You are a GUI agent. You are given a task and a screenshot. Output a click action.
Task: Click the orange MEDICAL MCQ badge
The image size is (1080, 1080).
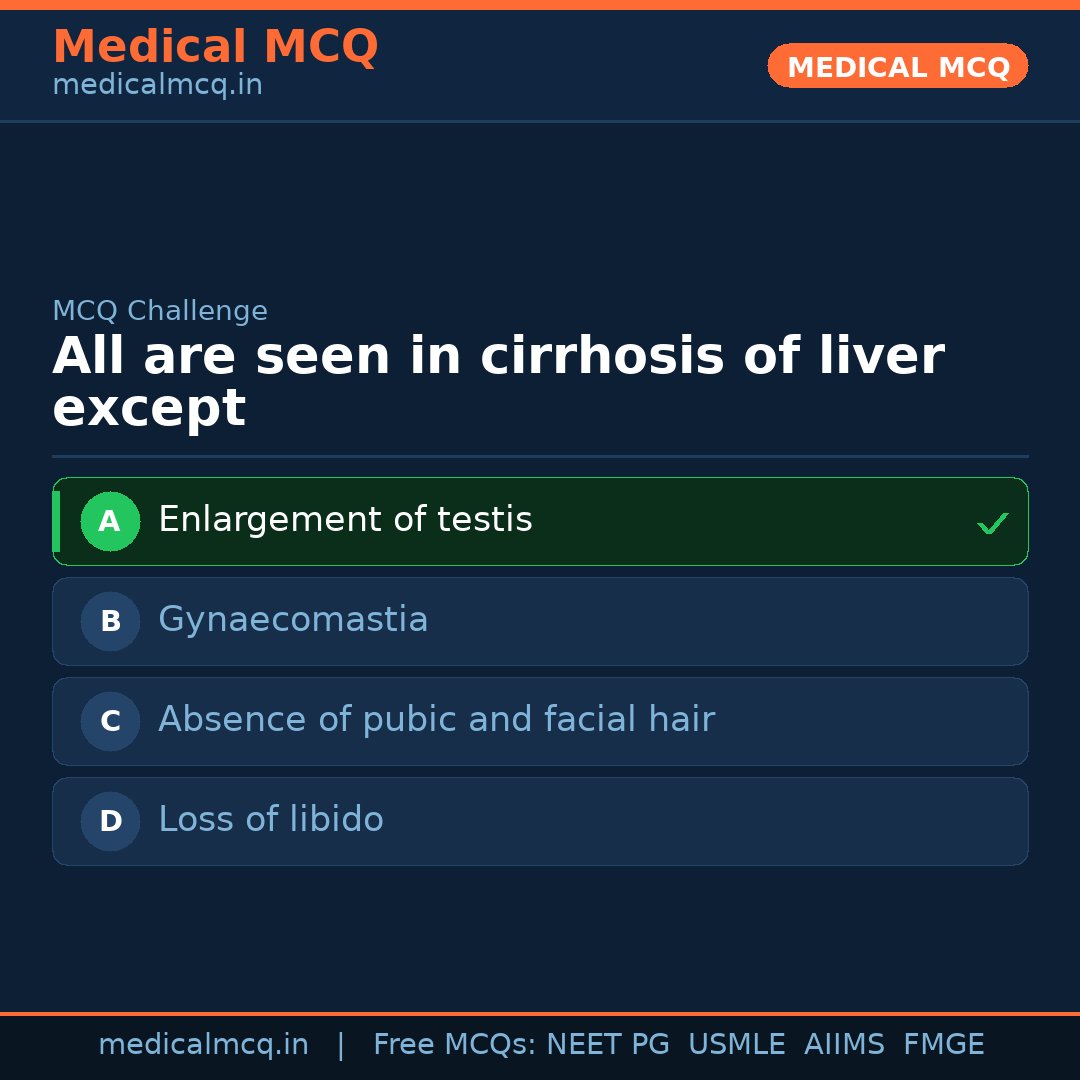click(x=897, y=66)
